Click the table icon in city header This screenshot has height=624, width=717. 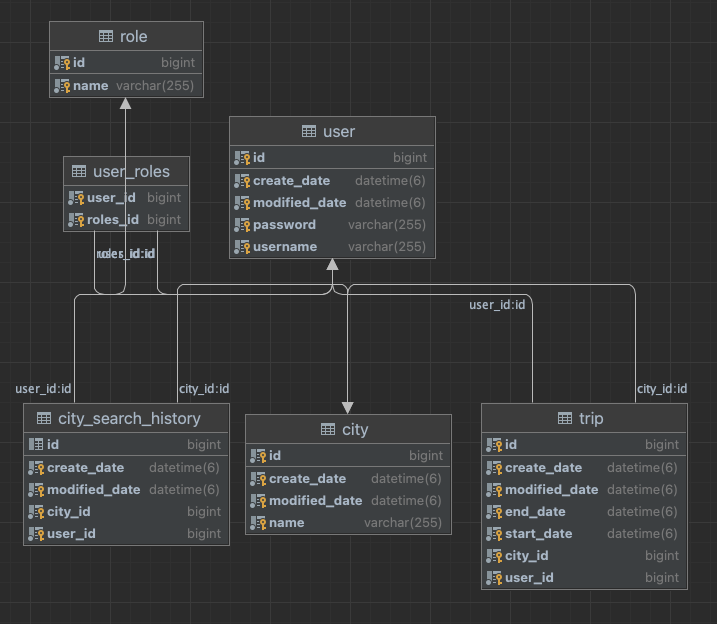pyautogui.click(x=328, y=429)
